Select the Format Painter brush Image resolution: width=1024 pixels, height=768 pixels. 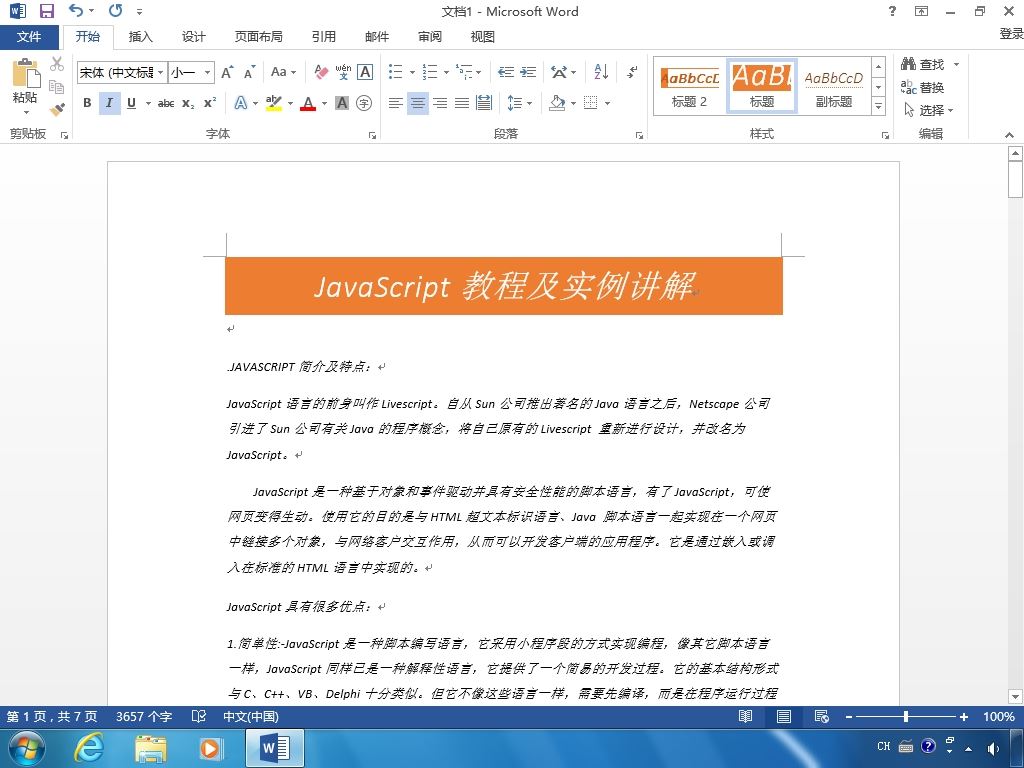point(57,109)
